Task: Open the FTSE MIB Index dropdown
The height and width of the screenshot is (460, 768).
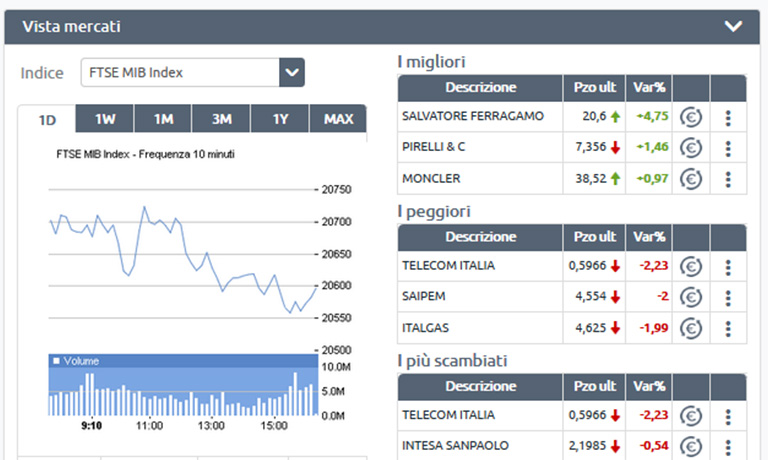Action: [x=292, y=73]
